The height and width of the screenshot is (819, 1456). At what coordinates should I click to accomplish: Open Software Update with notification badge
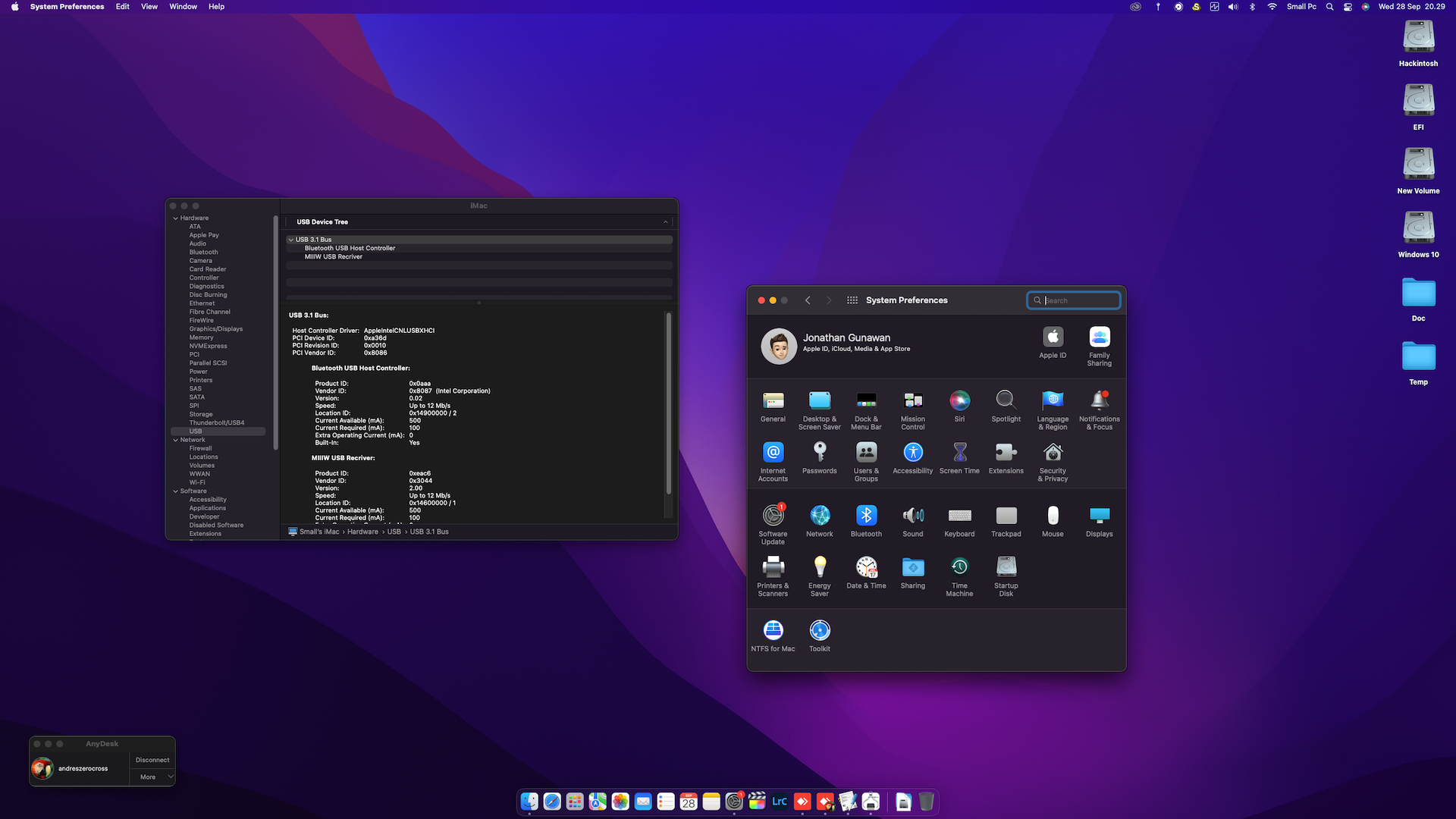[773, 525]
